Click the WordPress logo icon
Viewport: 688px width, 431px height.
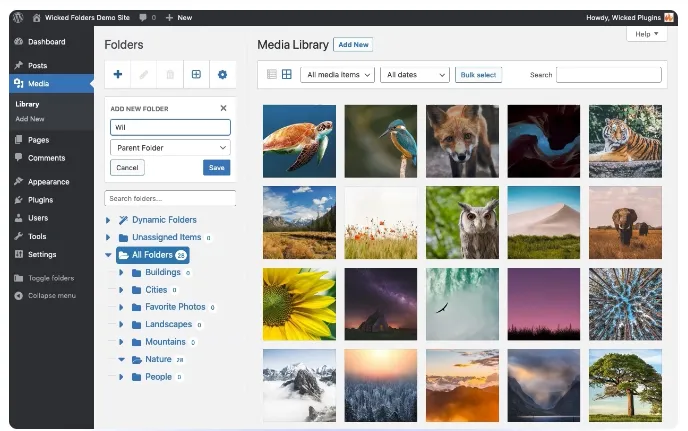point(18,18)
